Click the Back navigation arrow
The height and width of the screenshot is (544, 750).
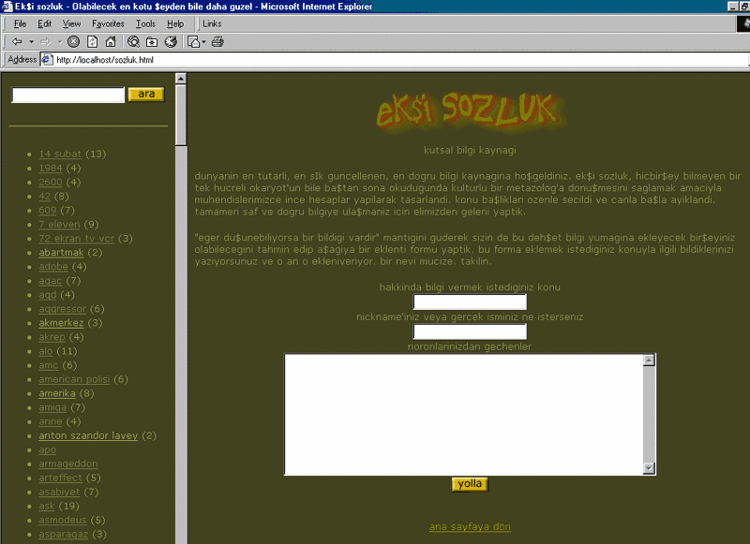pyautogui.click(x=17, y=42)
